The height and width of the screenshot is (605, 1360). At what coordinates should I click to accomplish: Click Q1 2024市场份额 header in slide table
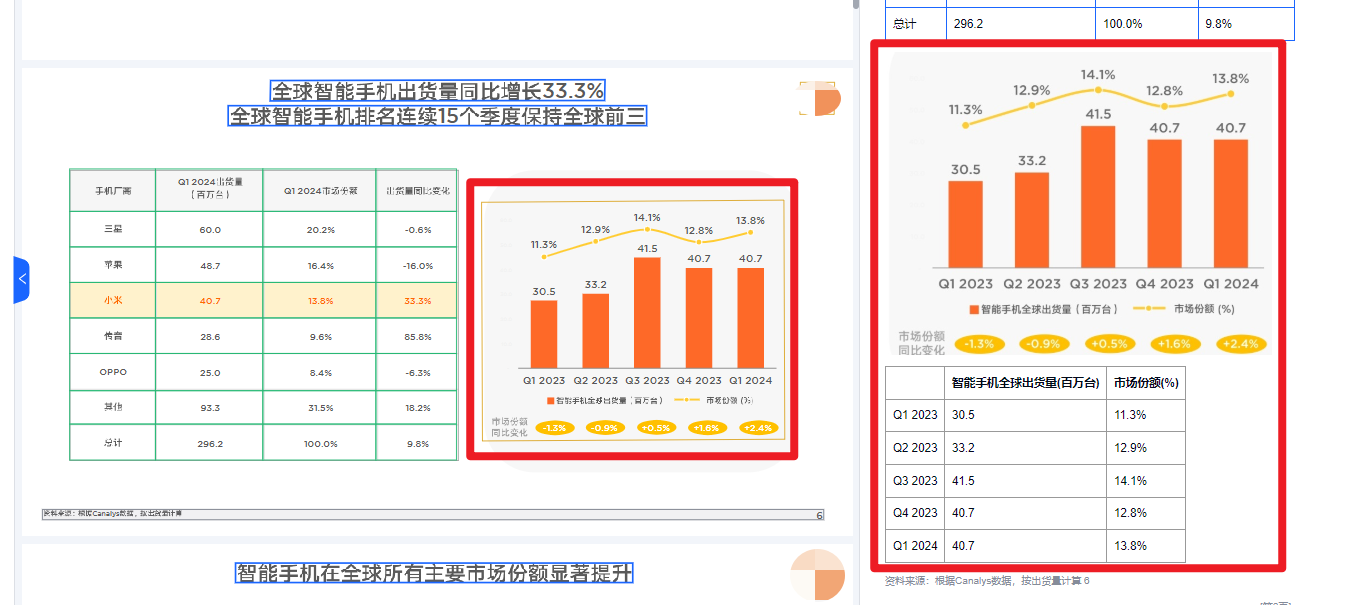click(320, 190)
